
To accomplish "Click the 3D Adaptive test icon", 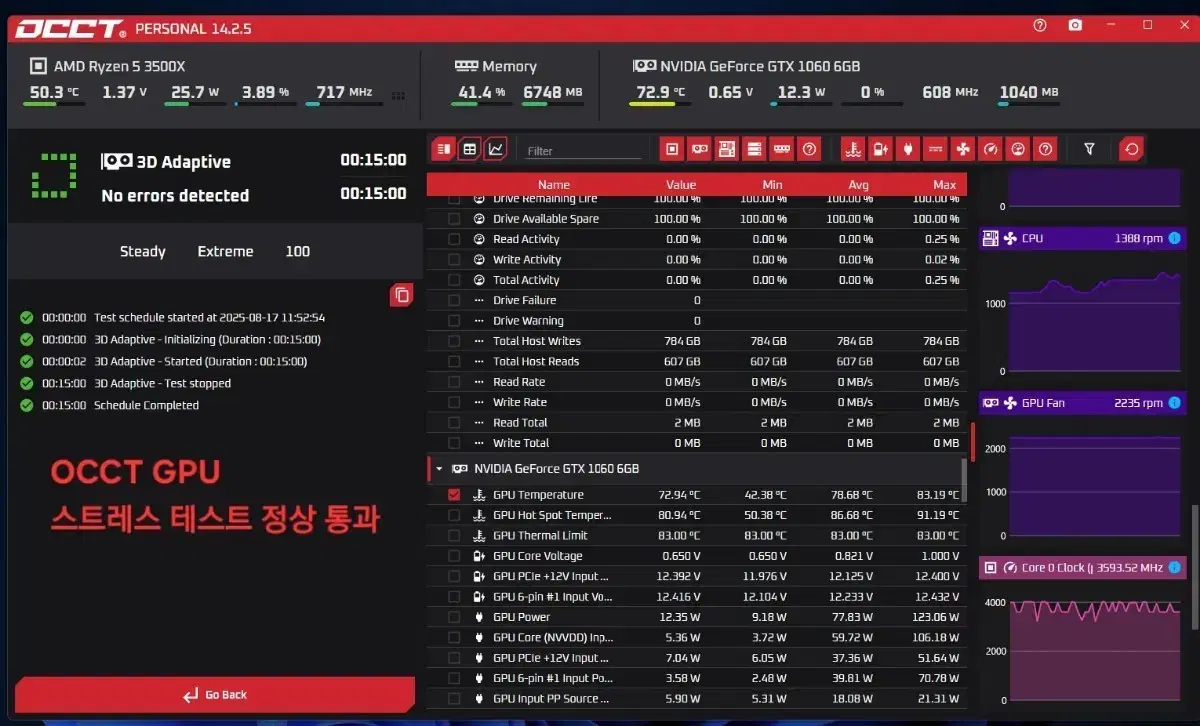I will click(x=118, y=161).
